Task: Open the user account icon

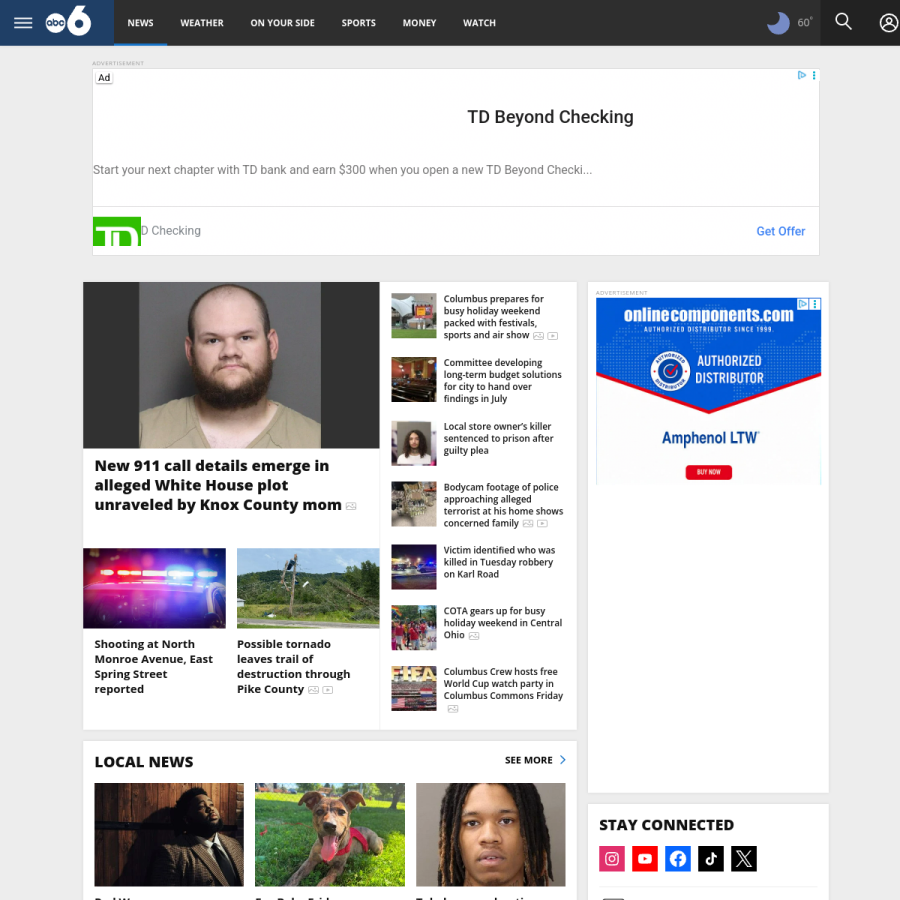Action: 889,23
